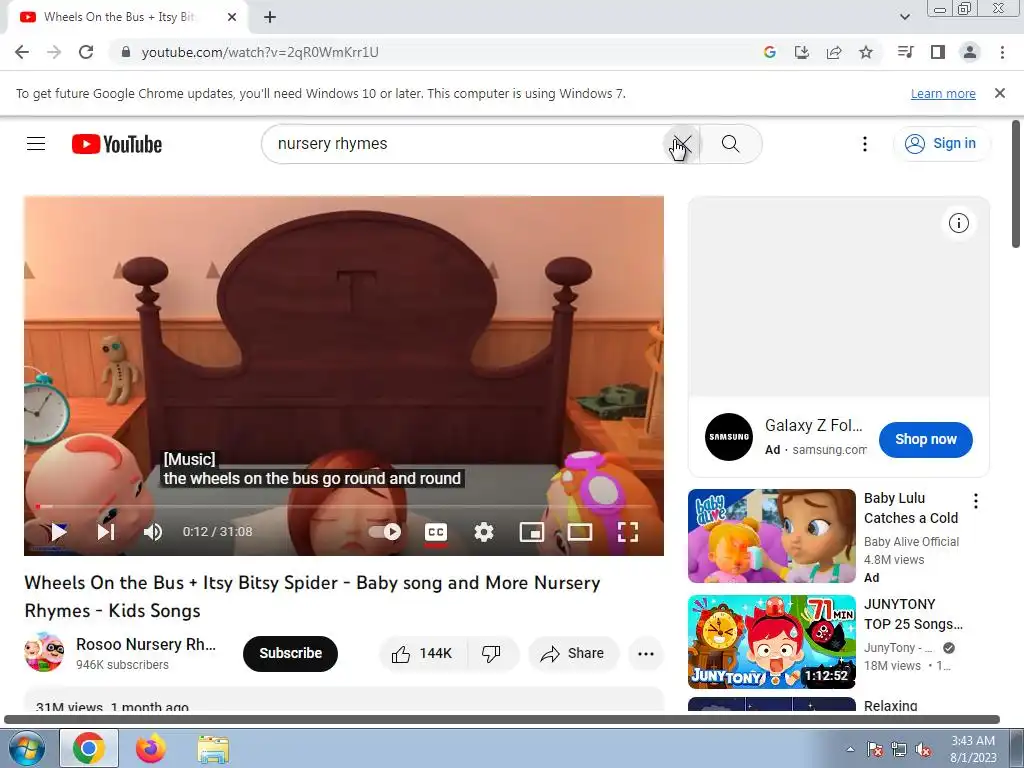Open YouTube hamburger guide menu
The image size is (1024, 768).
(x=36, y=144)
